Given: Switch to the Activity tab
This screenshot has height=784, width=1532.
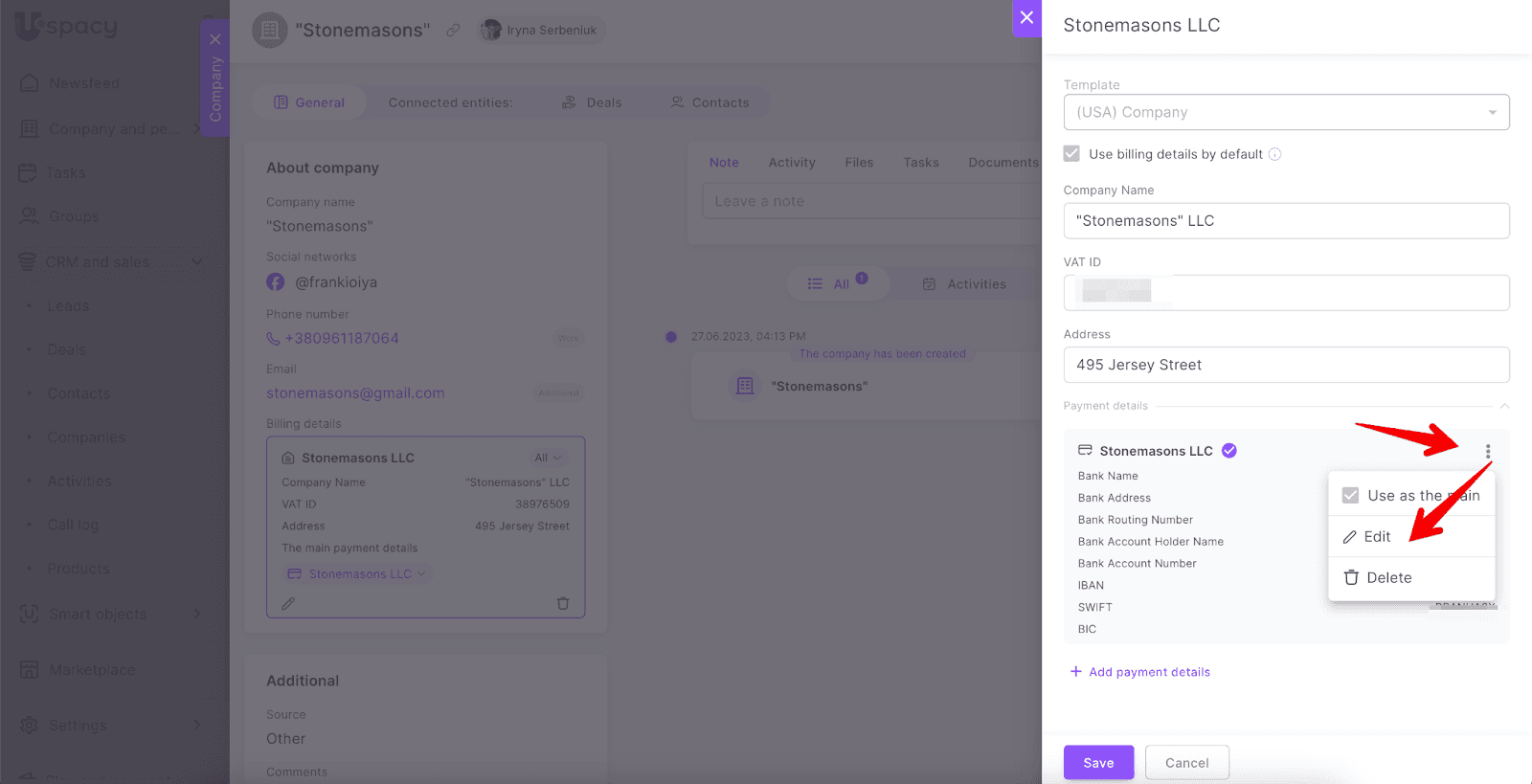Looking at the screenshot, I should (792, 163).
